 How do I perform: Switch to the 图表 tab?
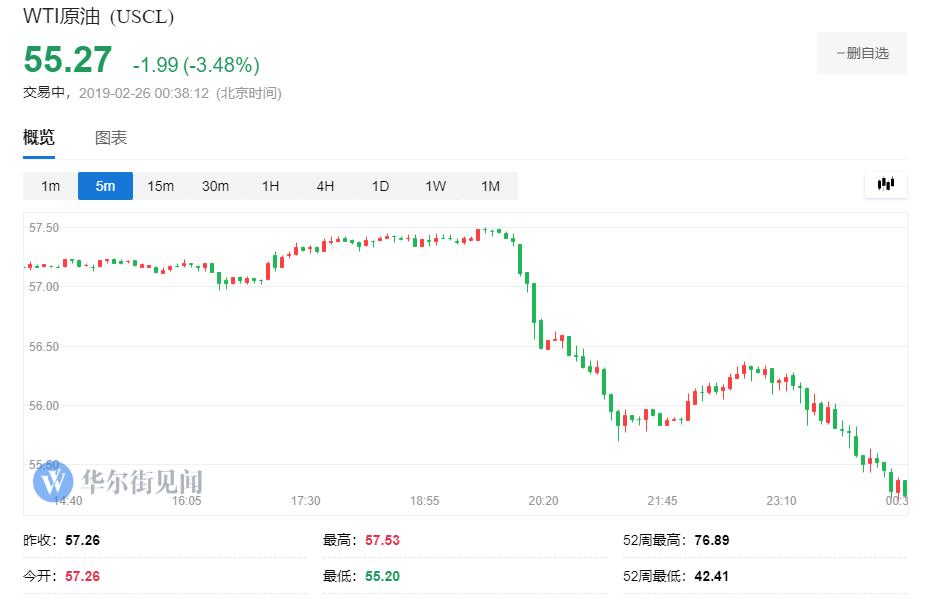(111, 138)
